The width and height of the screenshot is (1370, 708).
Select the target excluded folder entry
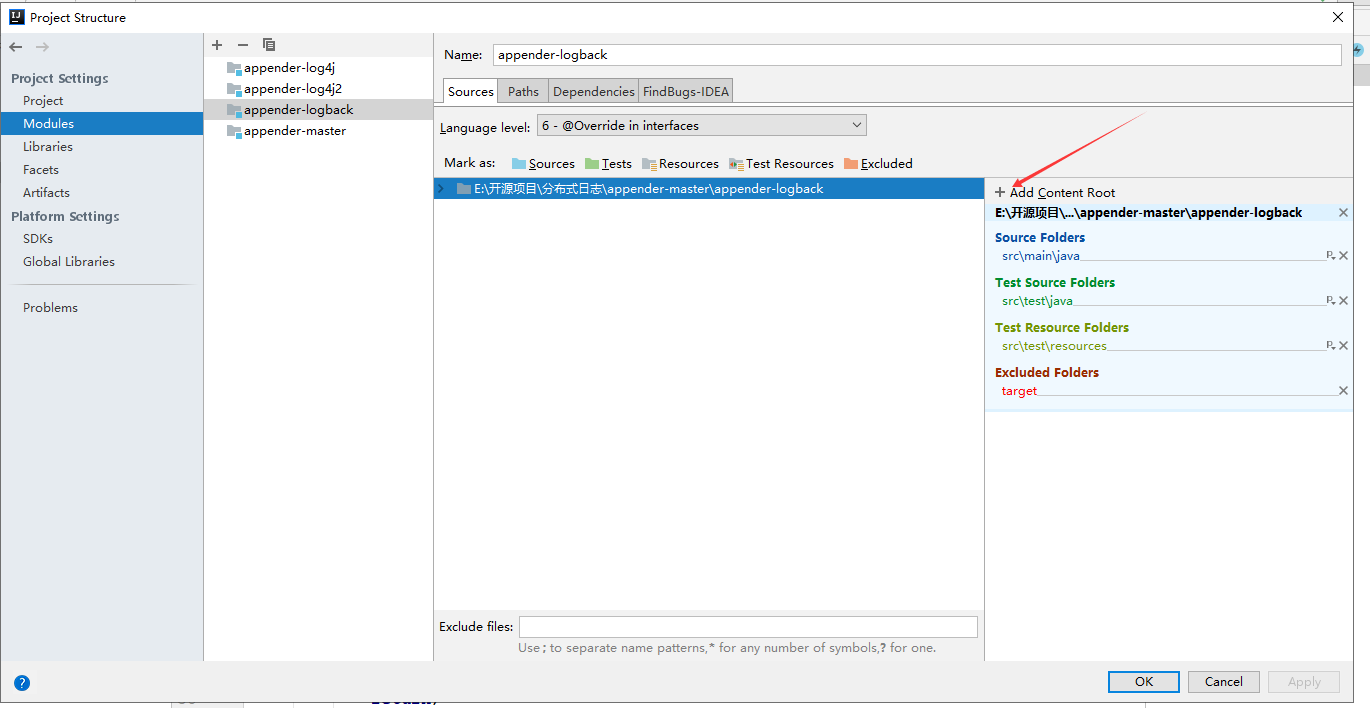pyautogui.click(x=1019, y=391)
